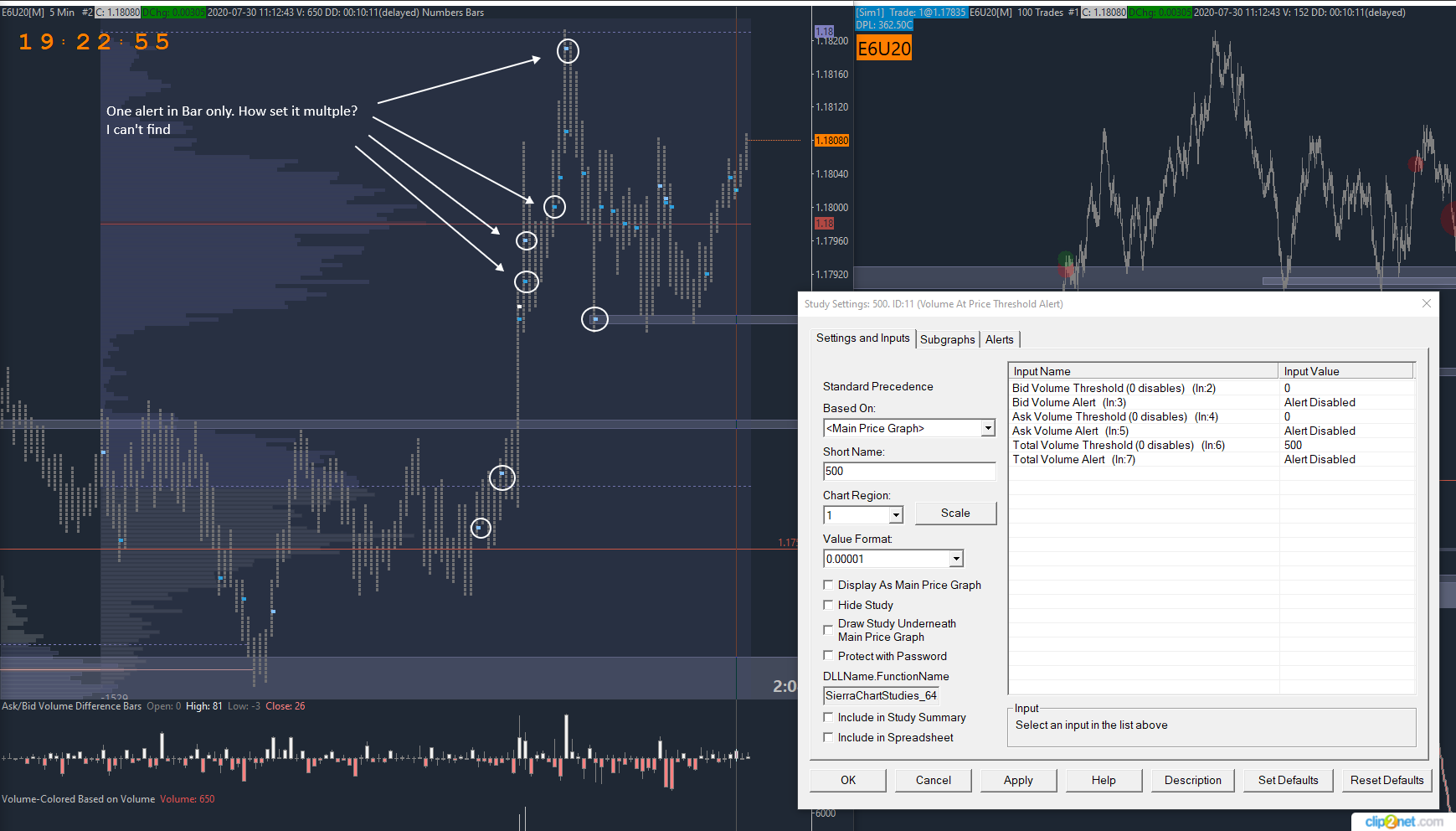Screen dimensions: 1456x831
Task: Enable Protect with Password checkbox
Action: click(x=828, y=656)
